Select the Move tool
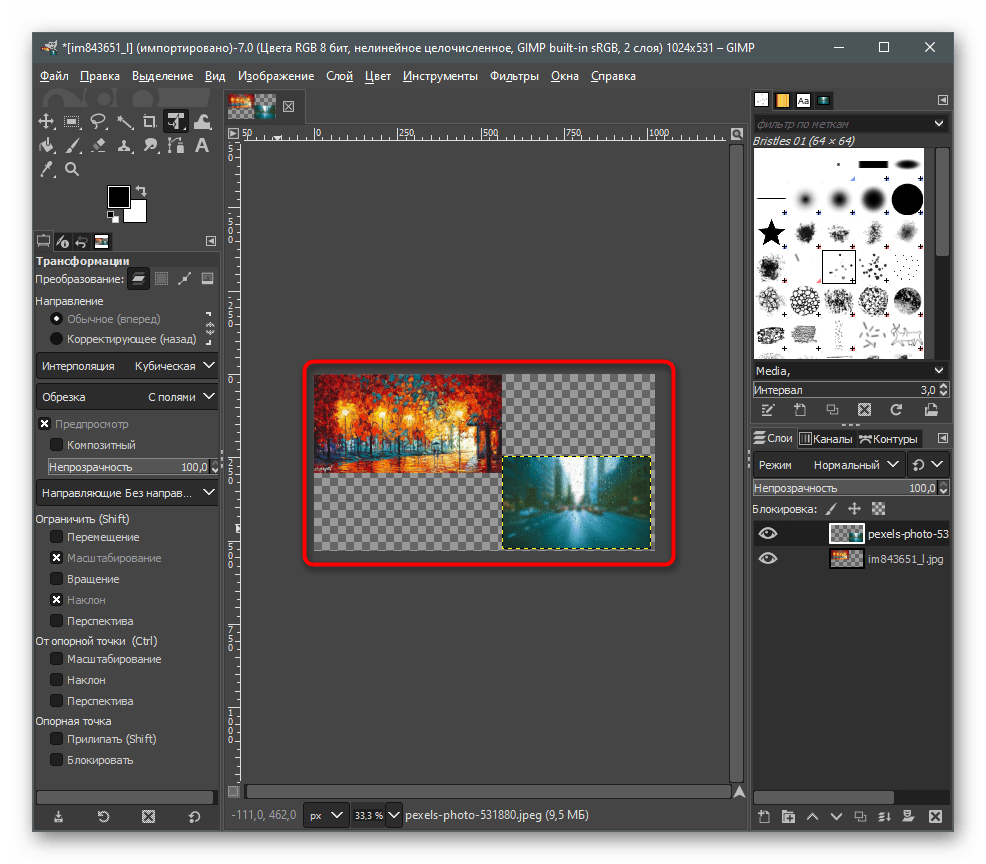Screen dimensions: 986x864 [x=45, y=121]
